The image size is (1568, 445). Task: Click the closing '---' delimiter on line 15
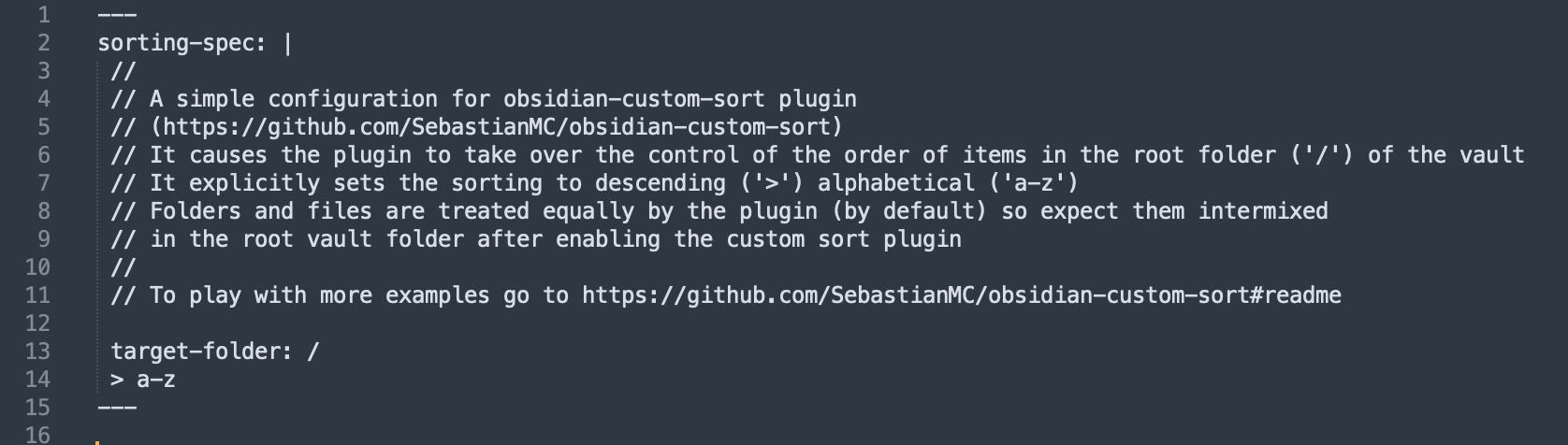(117, 408)
